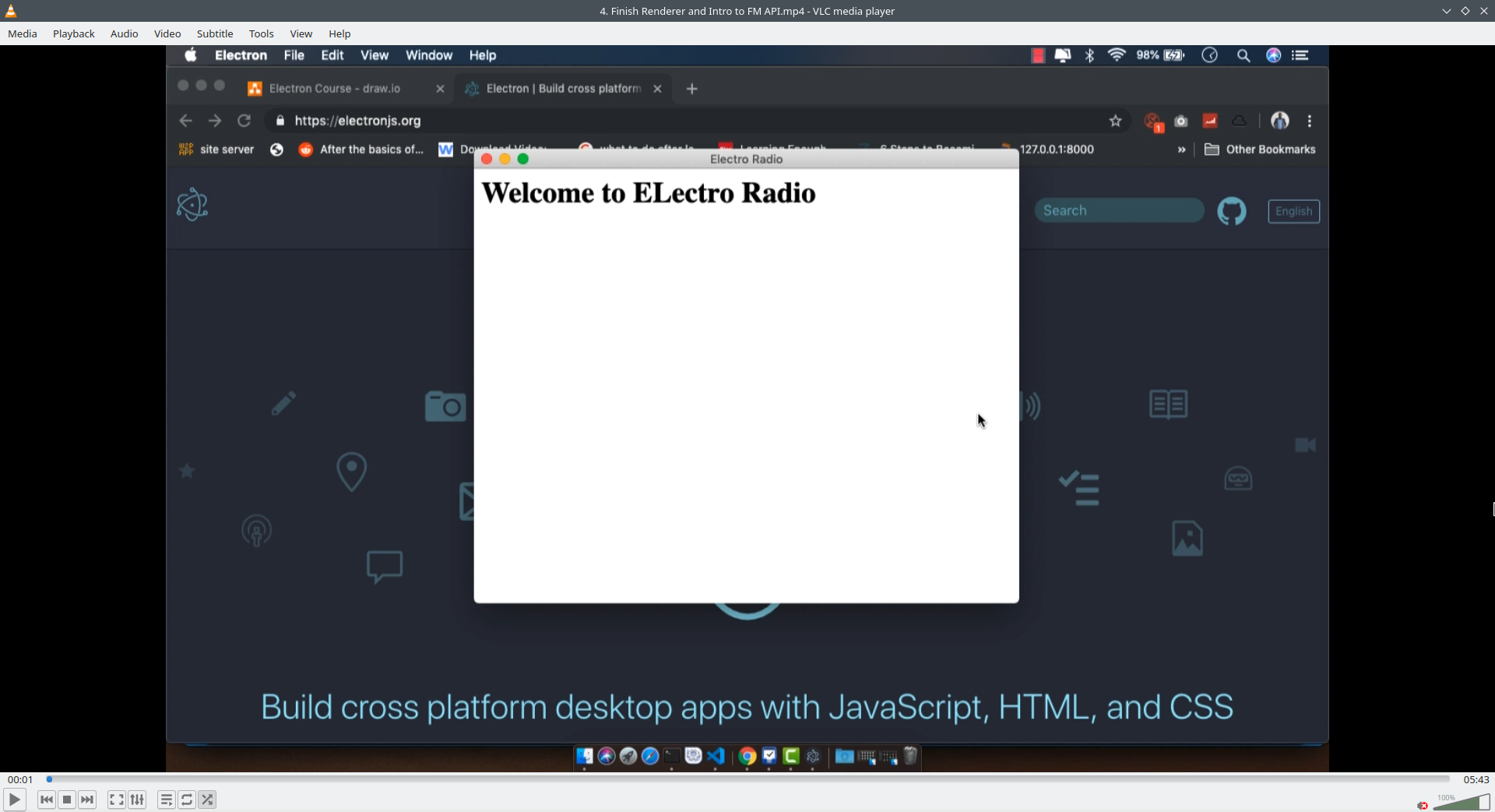Toggle the VLC playlist view

point(166,800)
